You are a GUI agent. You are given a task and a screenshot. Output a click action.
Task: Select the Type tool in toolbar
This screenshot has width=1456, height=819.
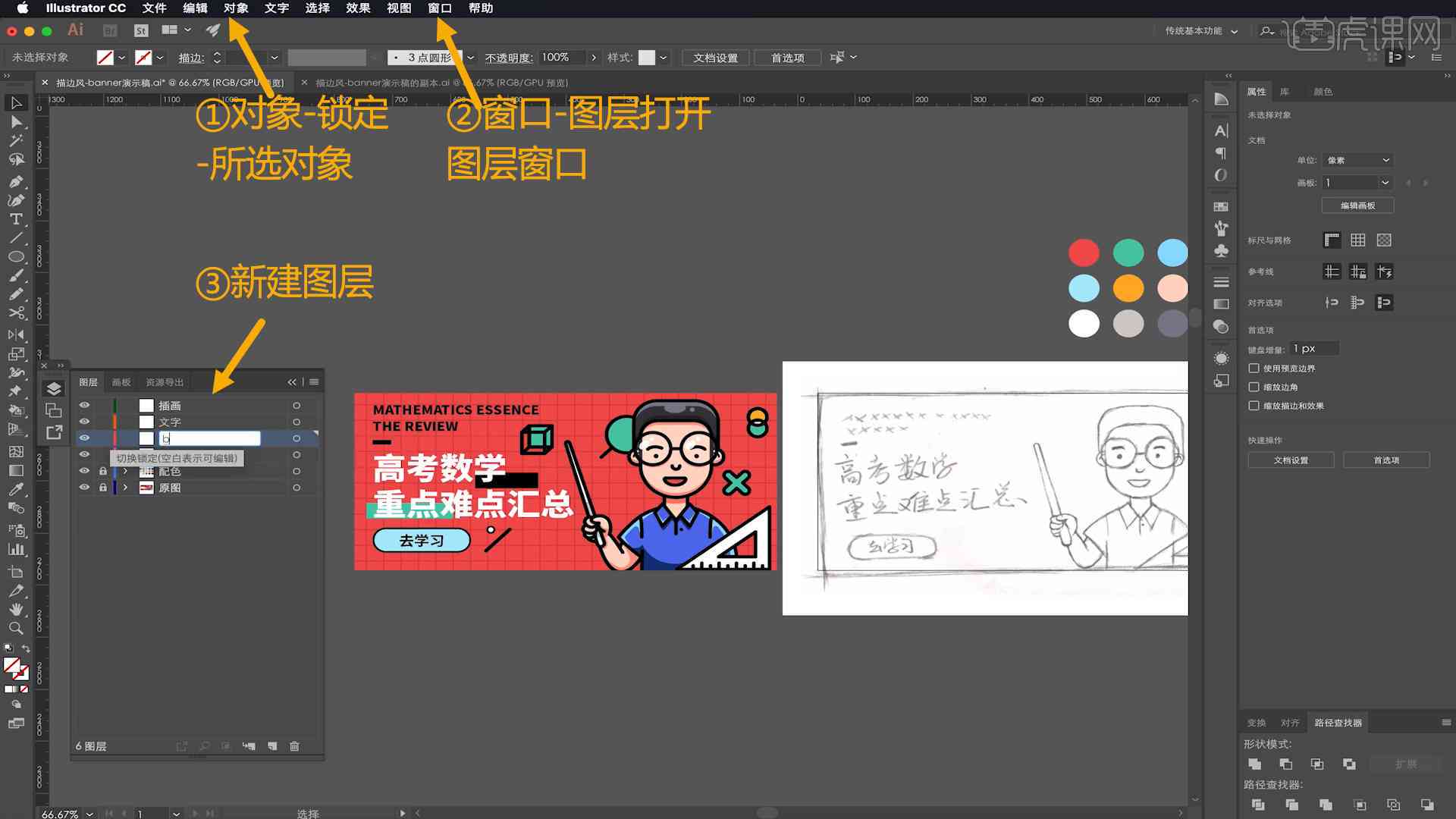pyautogui.click(x=15, y=218)
